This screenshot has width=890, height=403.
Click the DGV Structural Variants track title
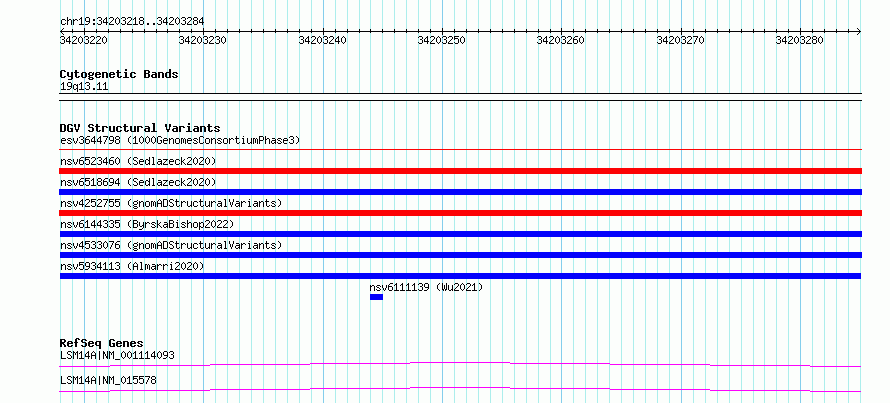140,128
